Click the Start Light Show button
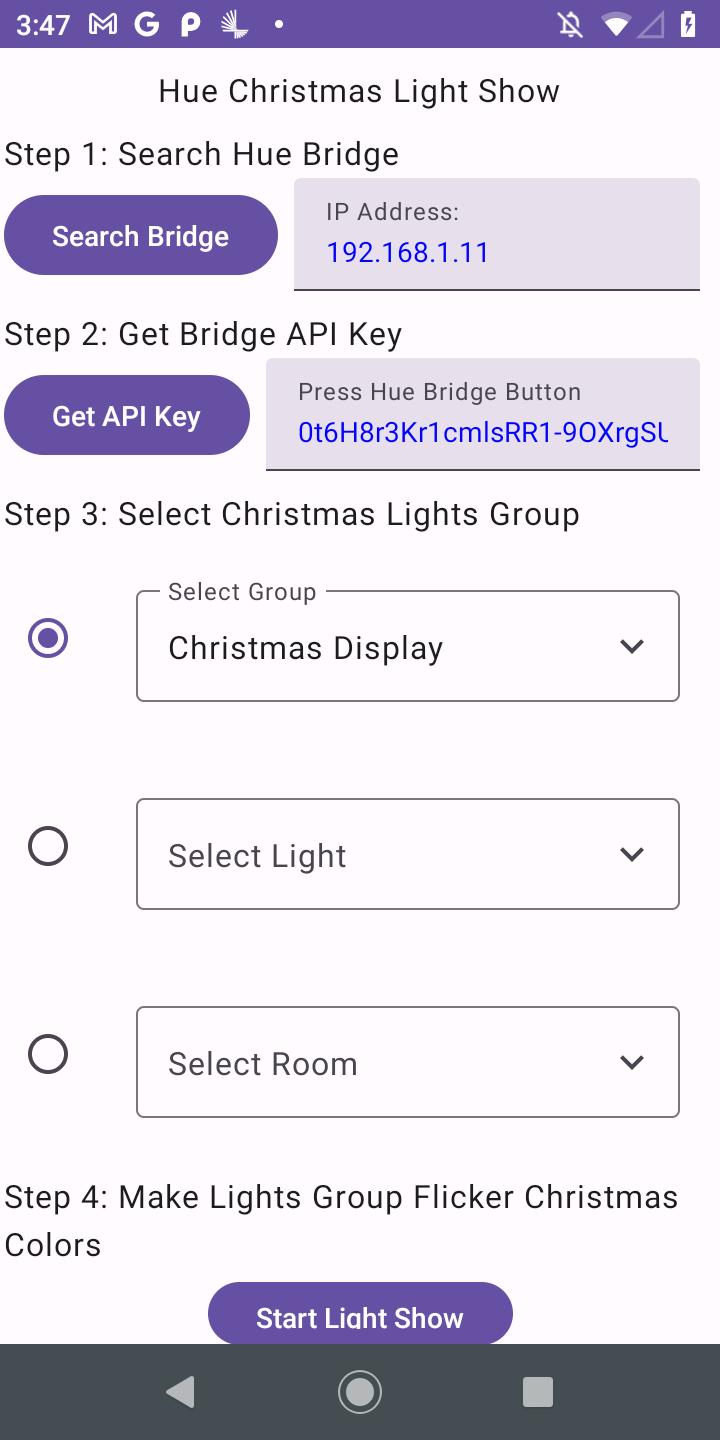 click(x=360, y=1314)
